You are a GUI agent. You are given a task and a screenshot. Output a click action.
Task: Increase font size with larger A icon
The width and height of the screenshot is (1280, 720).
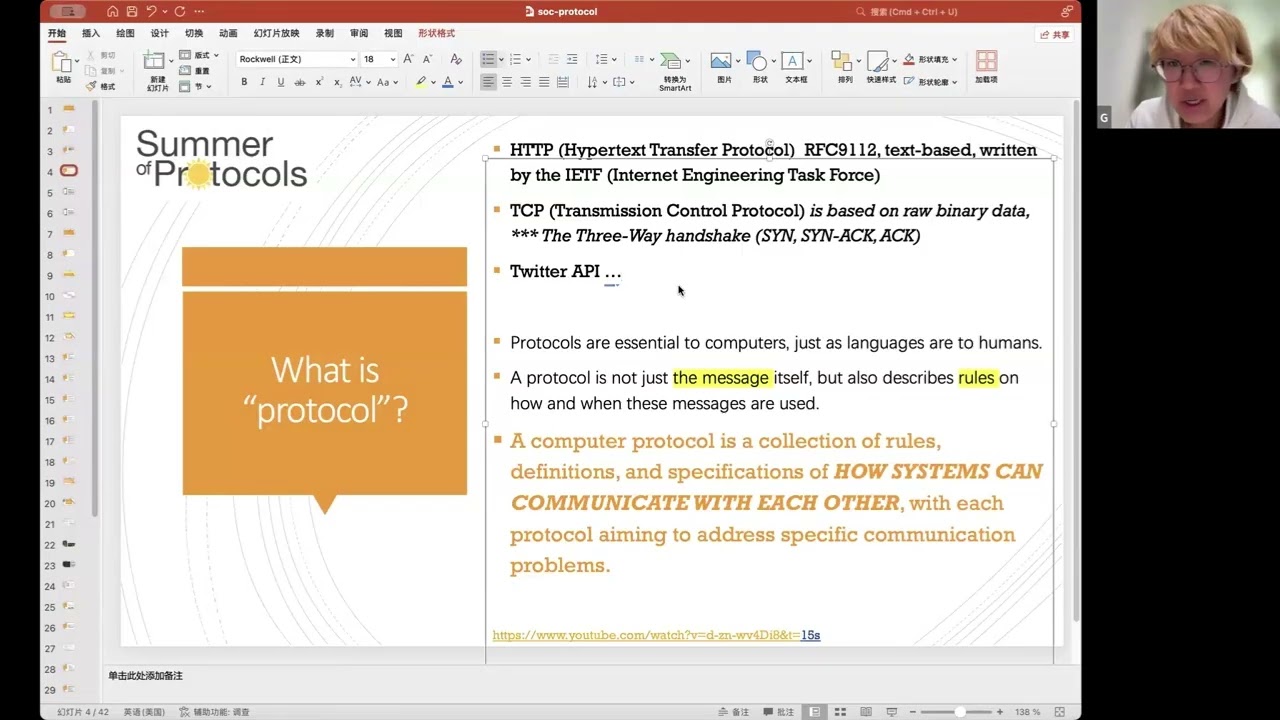click(408, 59)
